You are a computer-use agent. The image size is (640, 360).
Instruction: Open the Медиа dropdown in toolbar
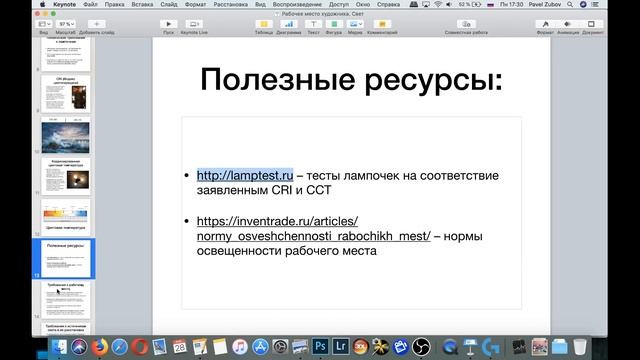pyautogui.click(x=355, y=24)
